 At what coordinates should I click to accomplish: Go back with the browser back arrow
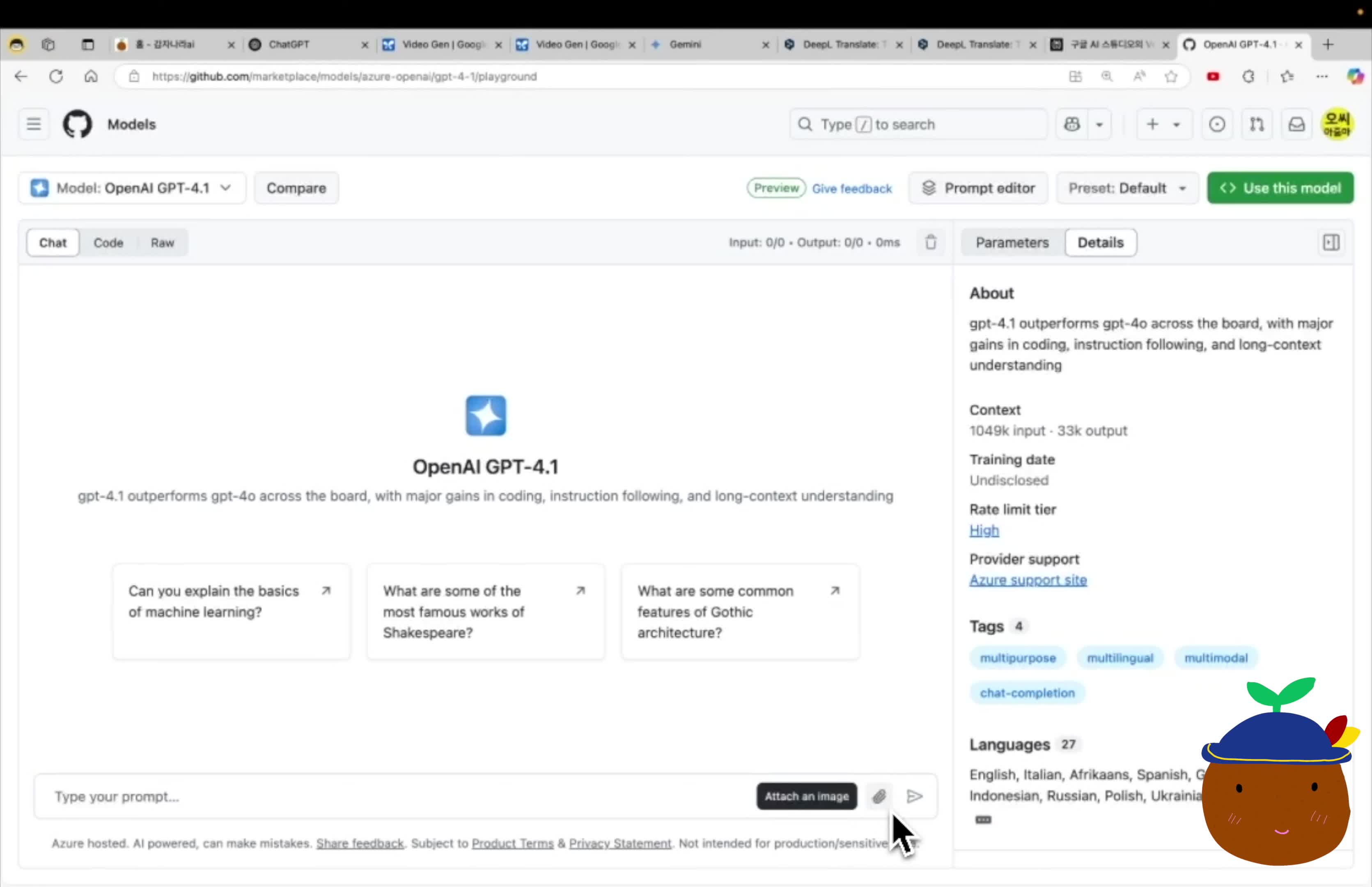click(x=21, y=77)
